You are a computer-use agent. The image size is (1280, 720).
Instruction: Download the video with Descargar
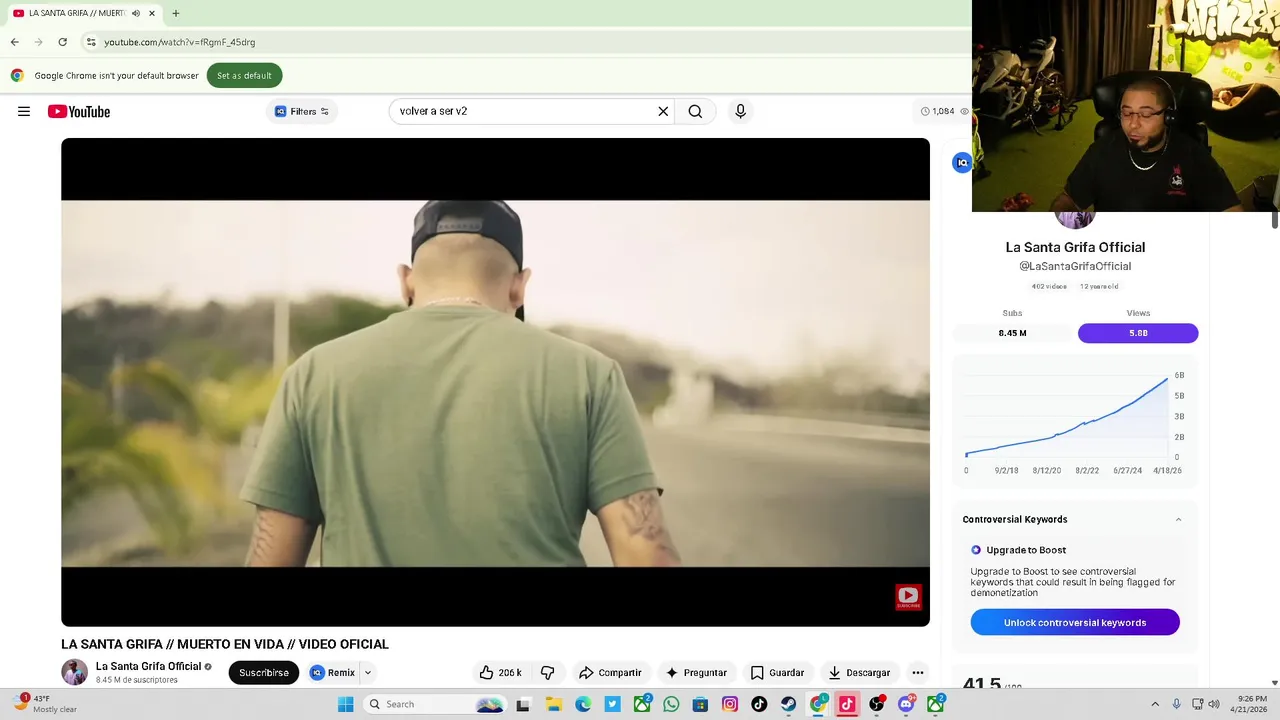tap(858, 673)
